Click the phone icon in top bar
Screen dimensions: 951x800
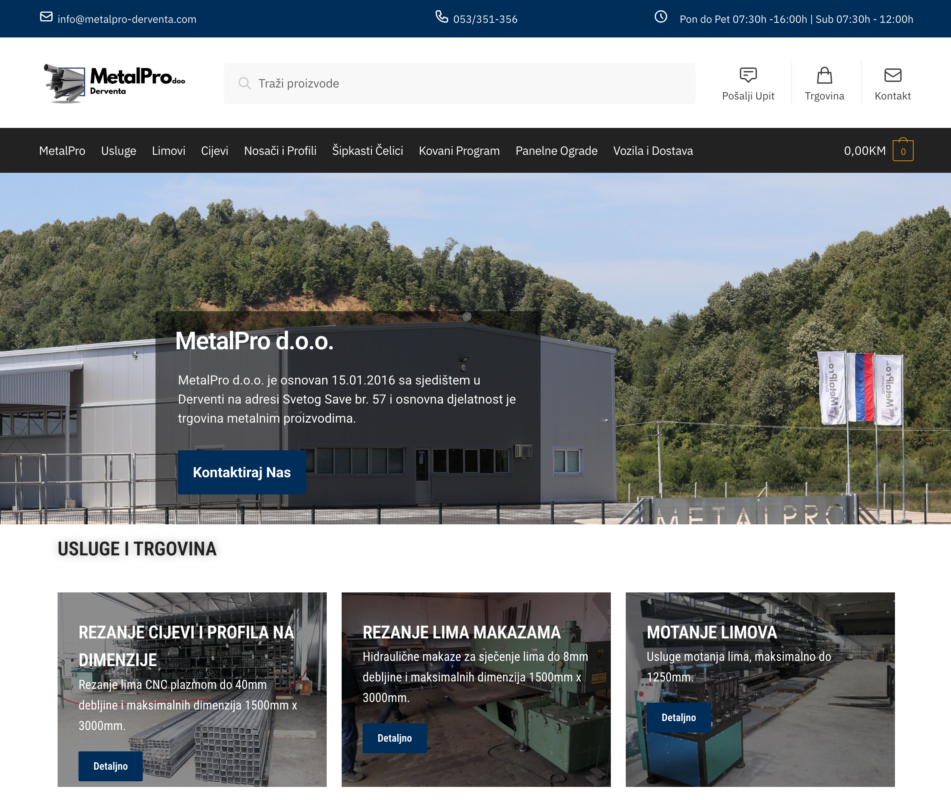tap(442, 17)
